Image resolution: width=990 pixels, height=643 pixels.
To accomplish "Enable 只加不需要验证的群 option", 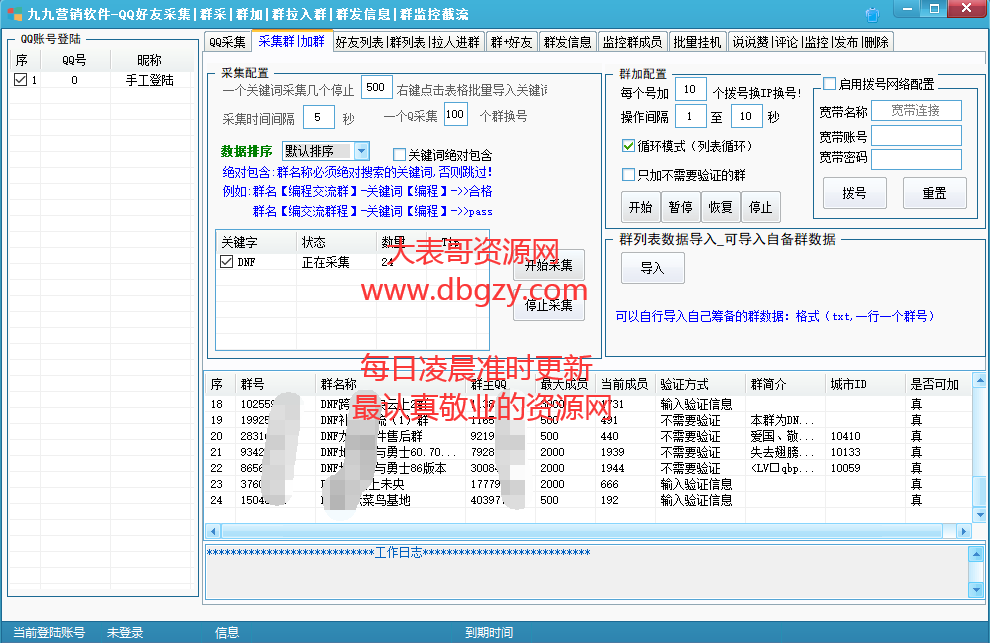I will coord(628,175).
